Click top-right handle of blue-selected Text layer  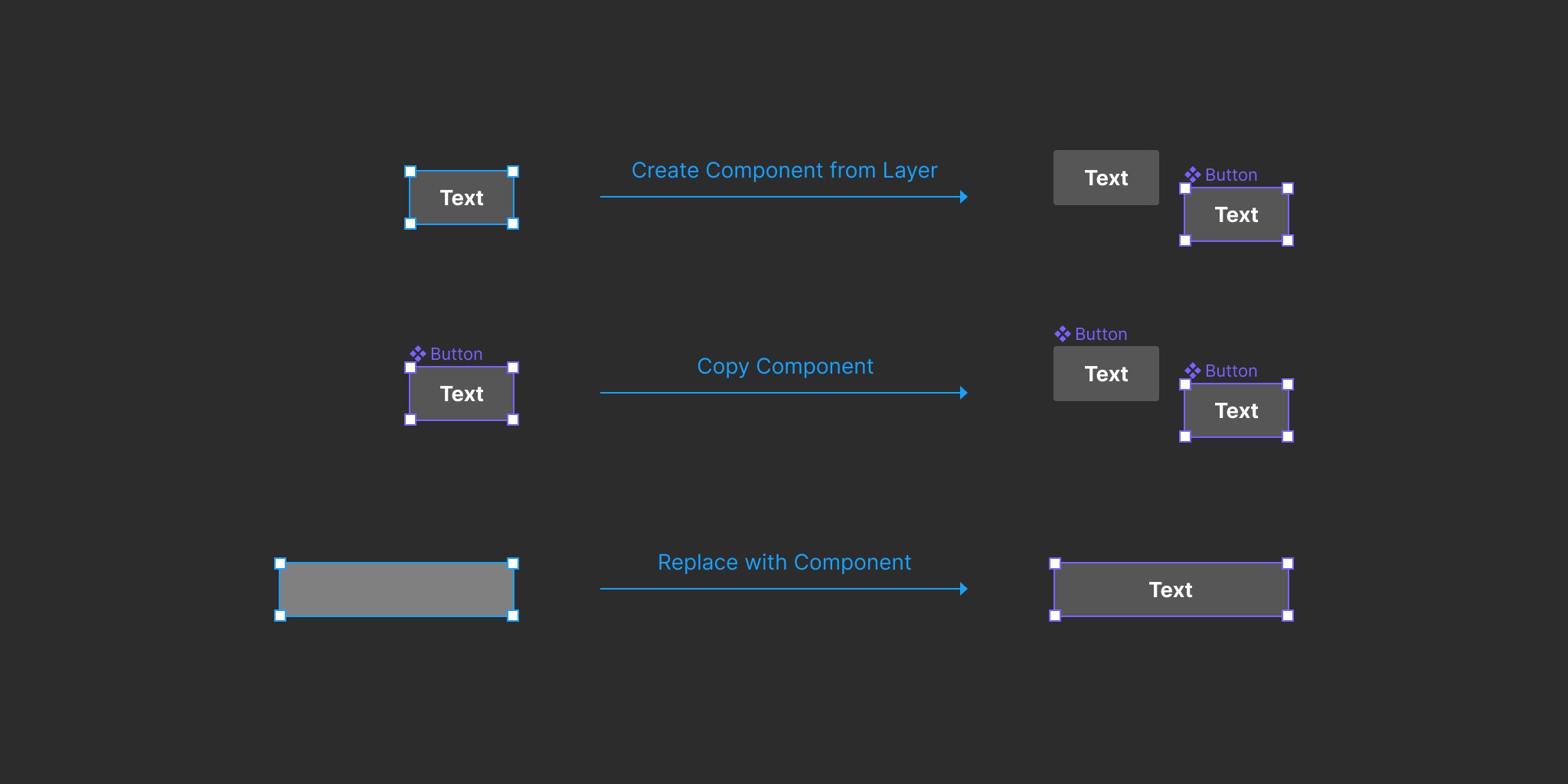(x=513, y=171)
